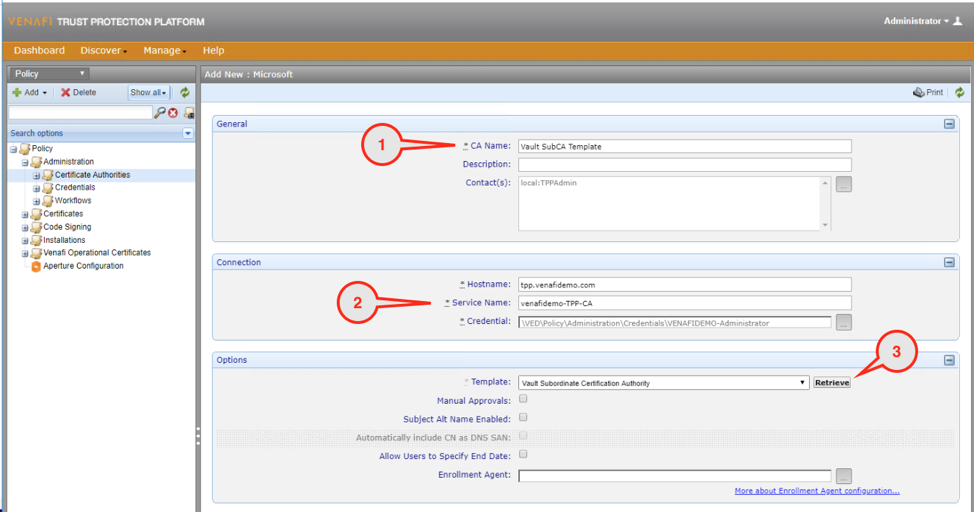Click the Credentials folder icon
974x512 pixels.
pyautogui.click(x=48, y=188)
